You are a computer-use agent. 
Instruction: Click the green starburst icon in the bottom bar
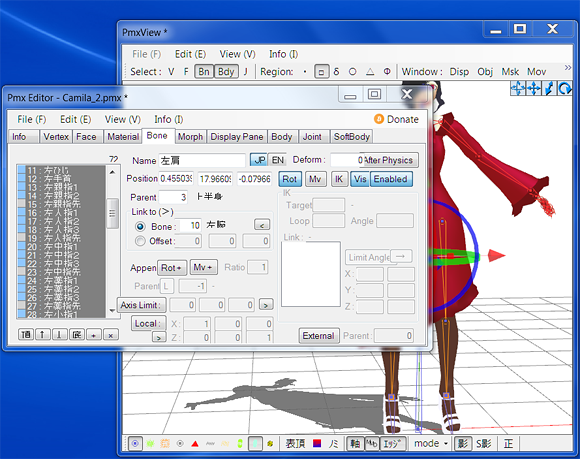[x=150, y=443]
